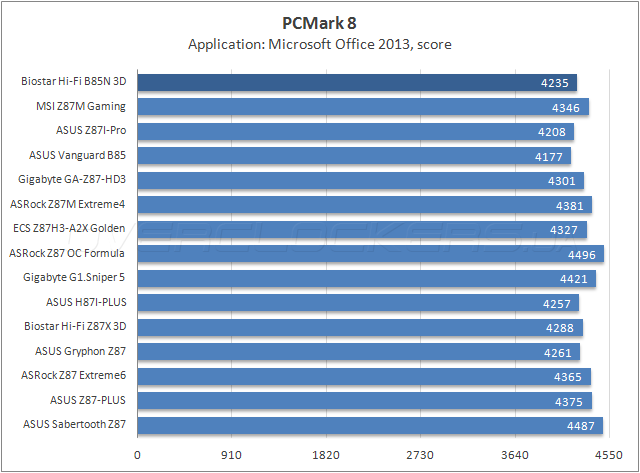
Task: Click the bar value 4346
Action: click(566, 108)
